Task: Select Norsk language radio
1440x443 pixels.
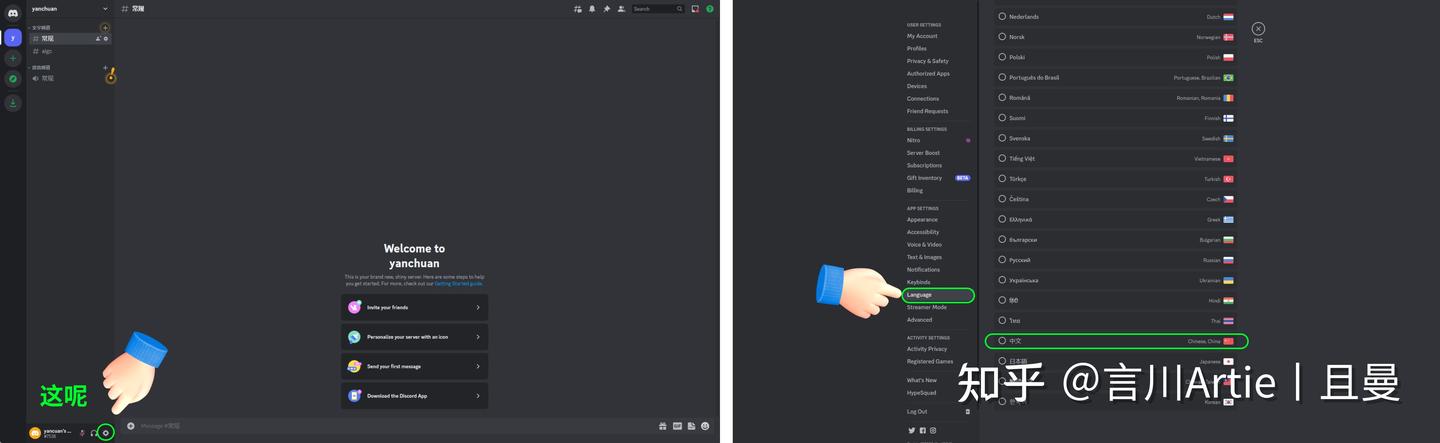Action: (x=1002, y=37)
